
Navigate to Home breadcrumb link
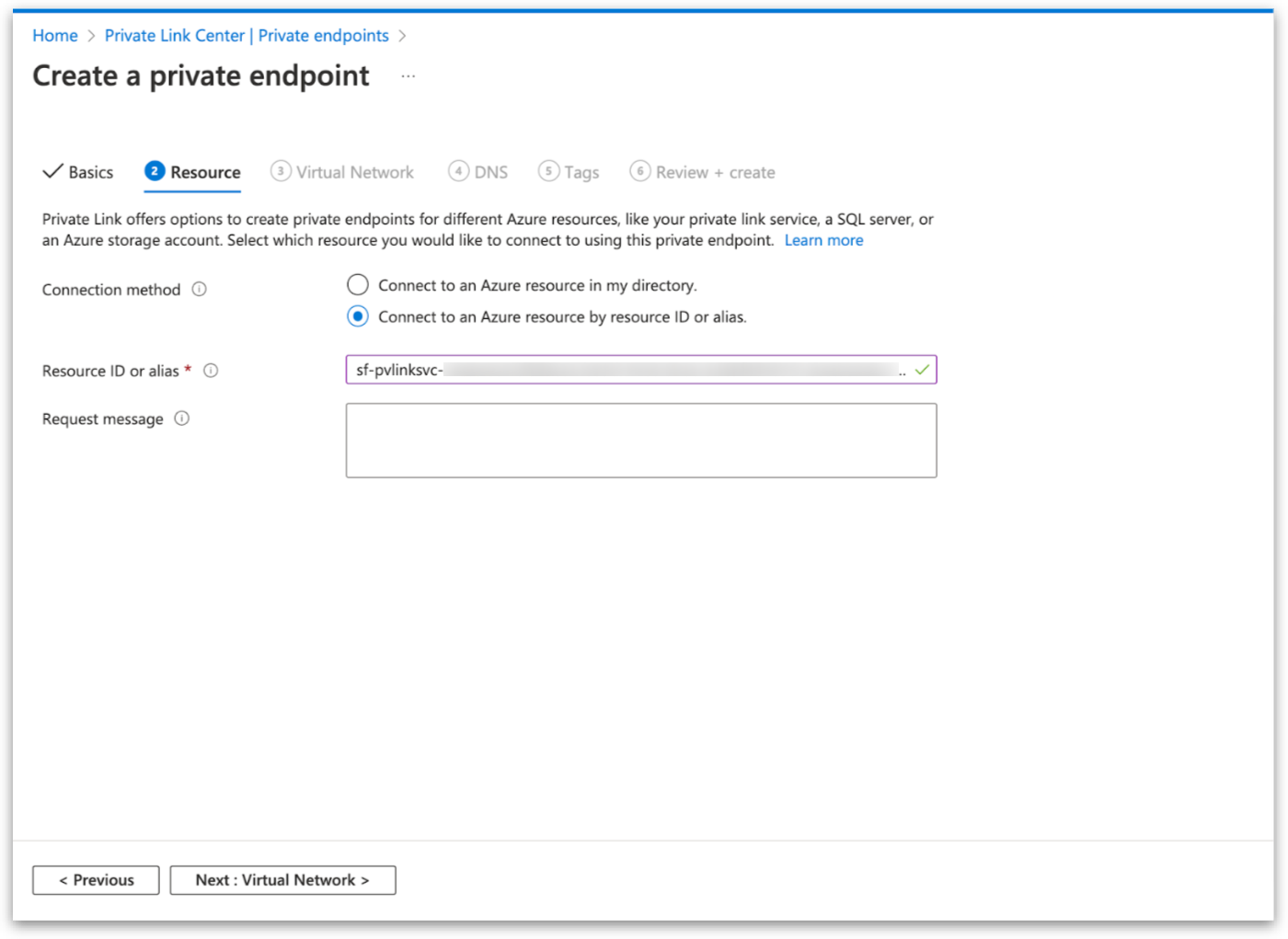(x=55, y=36)
